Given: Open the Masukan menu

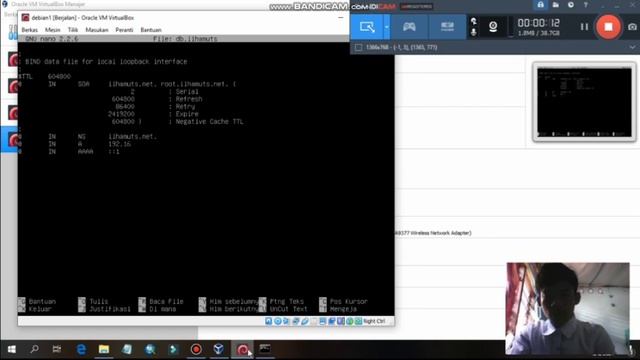Looking at the screenshot, I should [x=97, y=30].
